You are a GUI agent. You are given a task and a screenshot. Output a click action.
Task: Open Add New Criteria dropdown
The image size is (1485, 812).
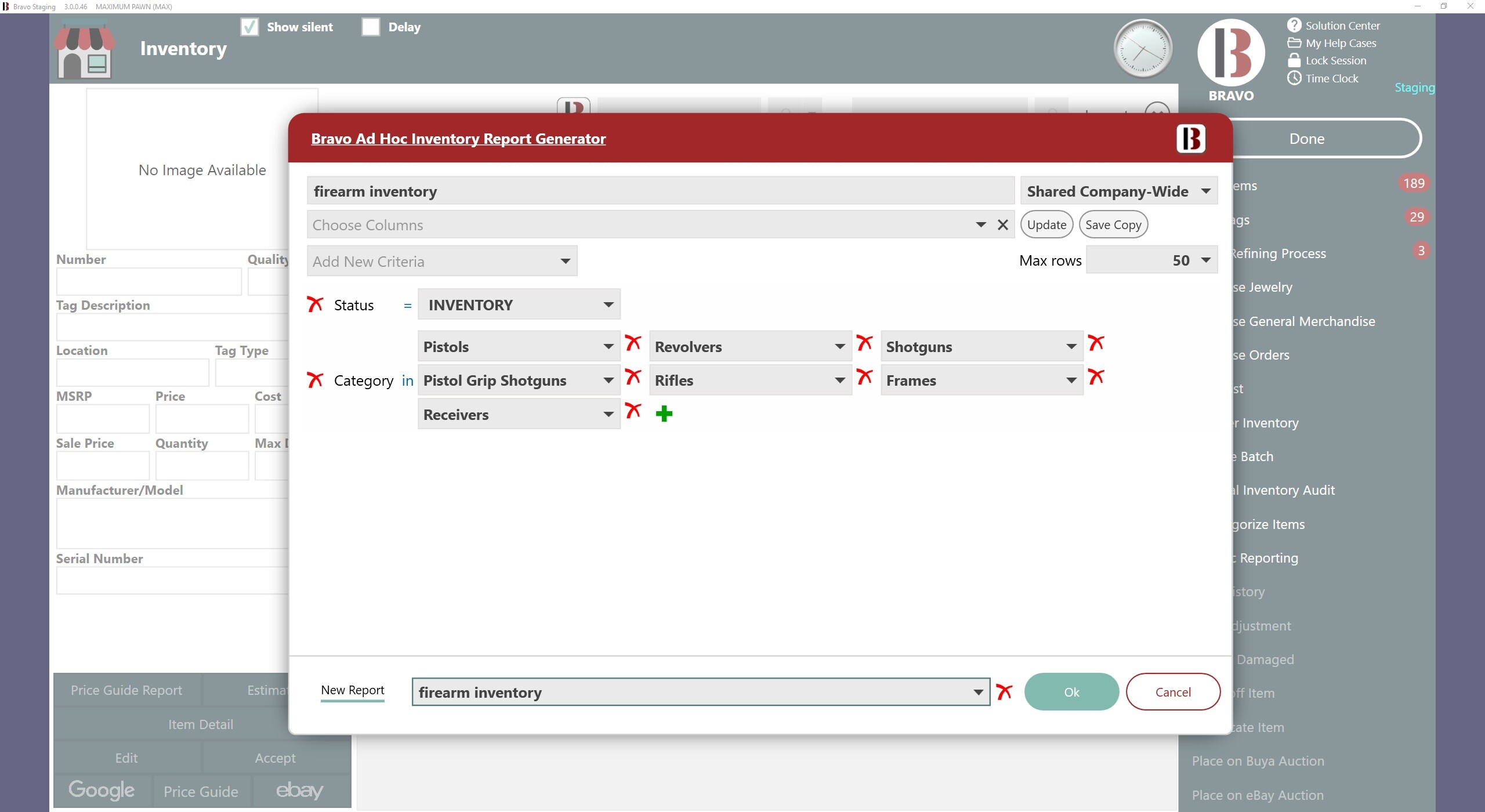coord(442,261)
